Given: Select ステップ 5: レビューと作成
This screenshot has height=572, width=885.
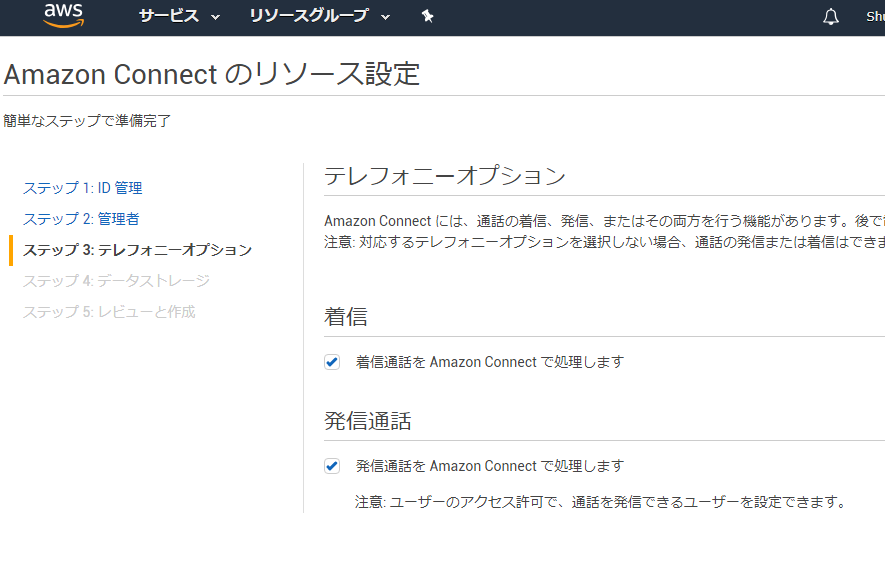Looking at the screenshot, I should pyautogui.click(x=109, y=312).
